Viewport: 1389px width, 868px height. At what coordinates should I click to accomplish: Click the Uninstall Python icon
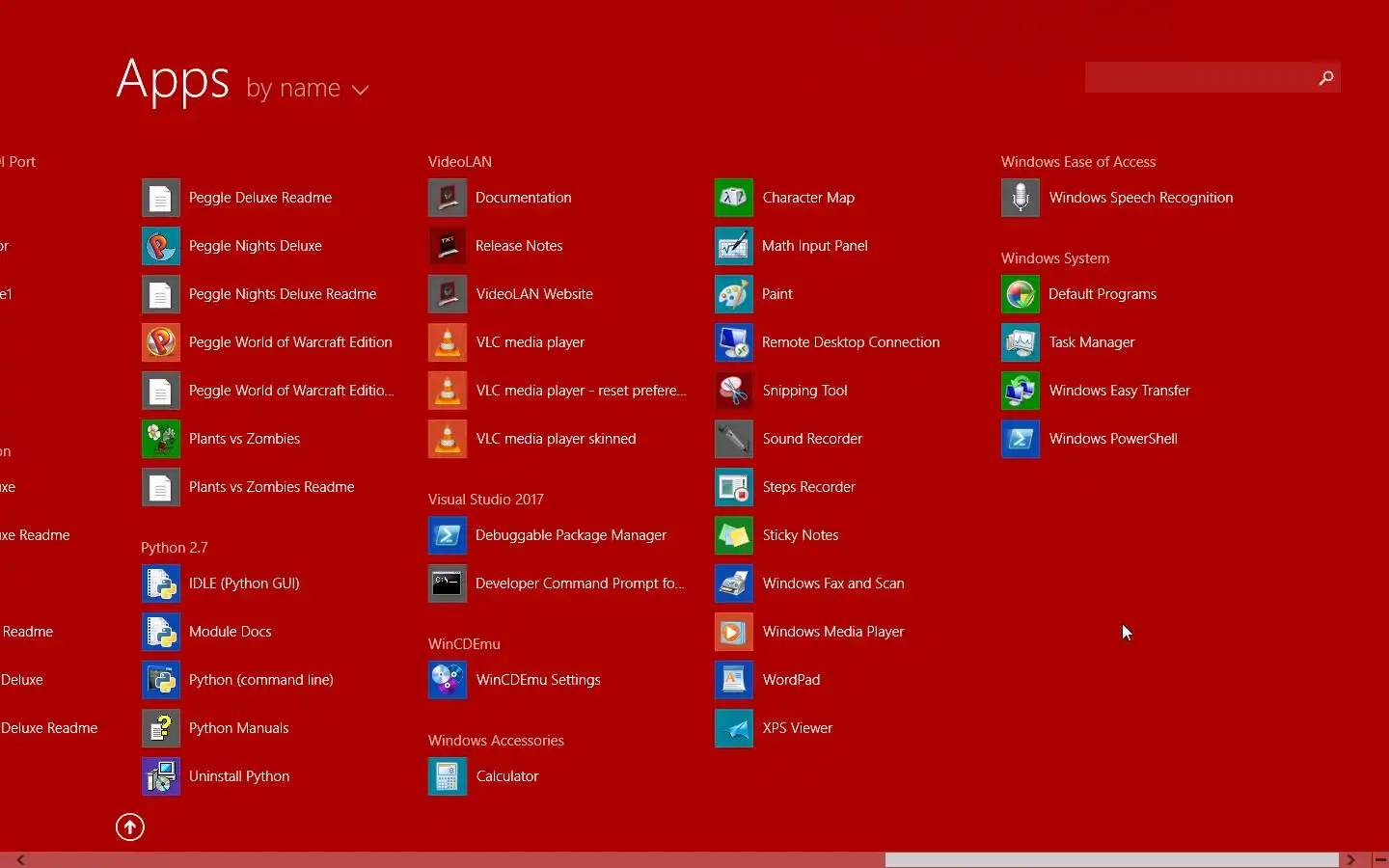161,776
